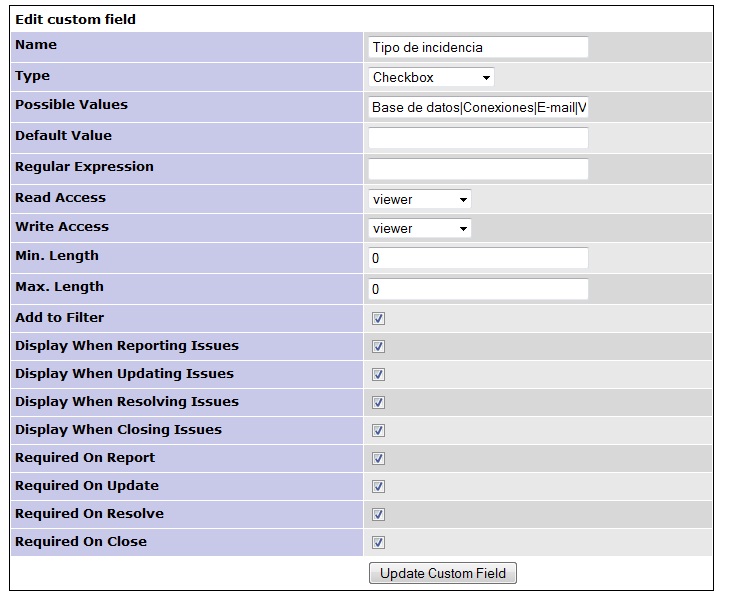Disable Display When Resolving Issues
This screenshot has height=603, width=737.
coord(378,403)
